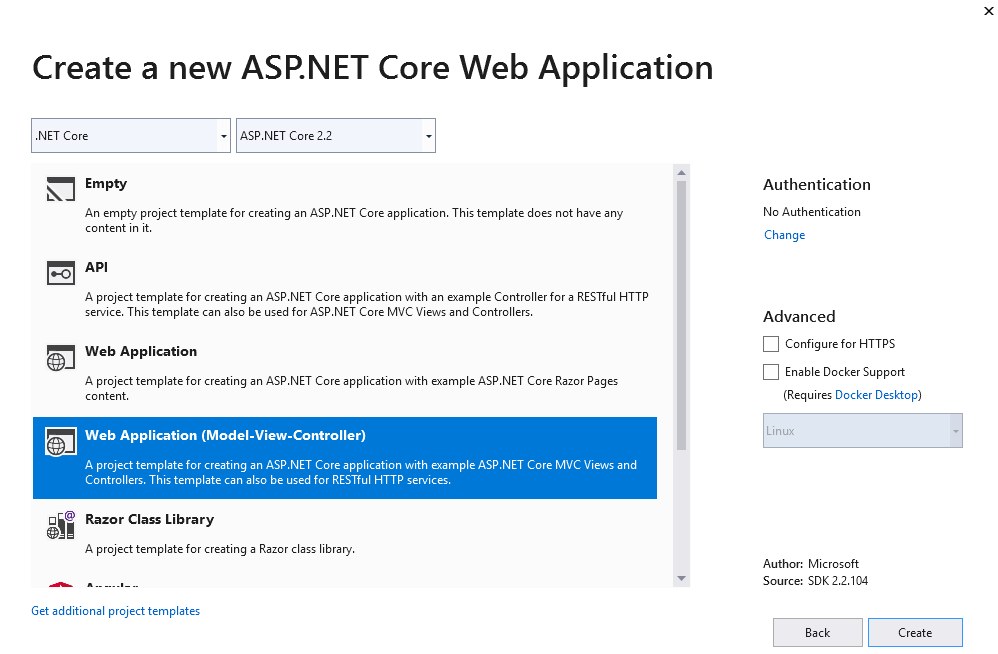This screenshot has width=998, height=654.
Task: Click Get additional project templates
Action: pos(115,610)
